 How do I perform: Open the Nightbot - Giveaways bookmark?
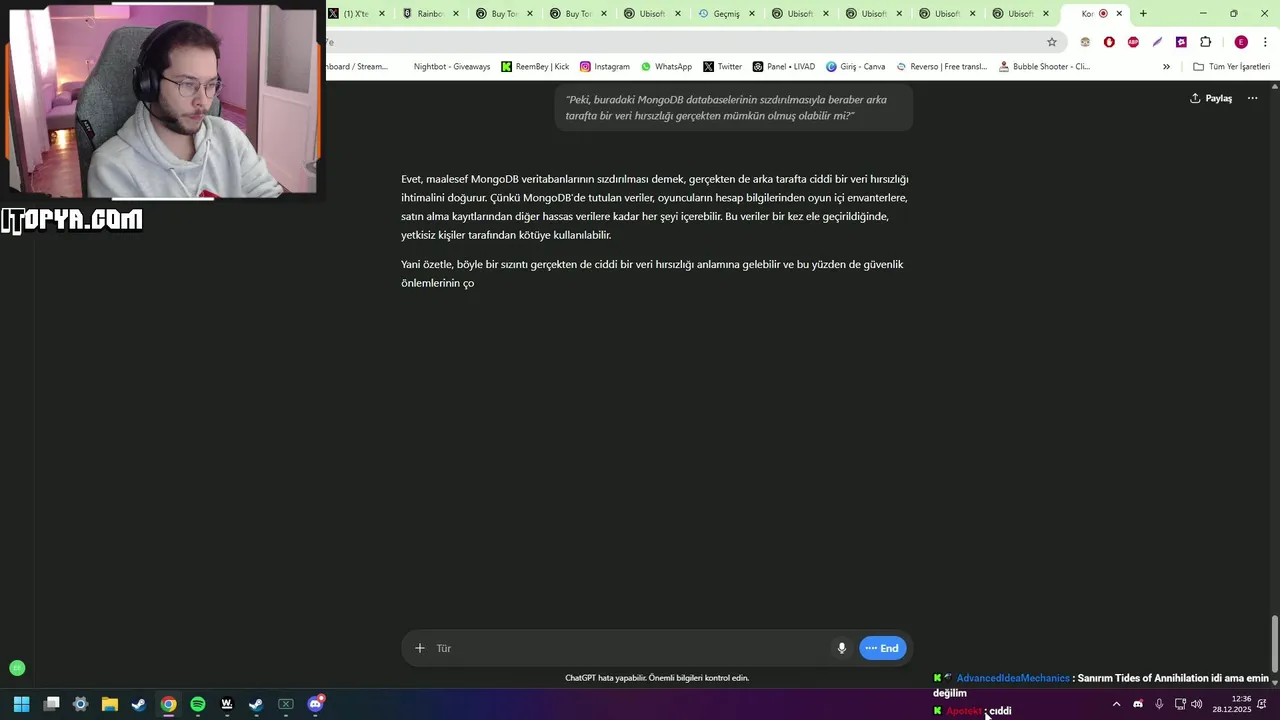pyautogui.click(x=452, y=67)
